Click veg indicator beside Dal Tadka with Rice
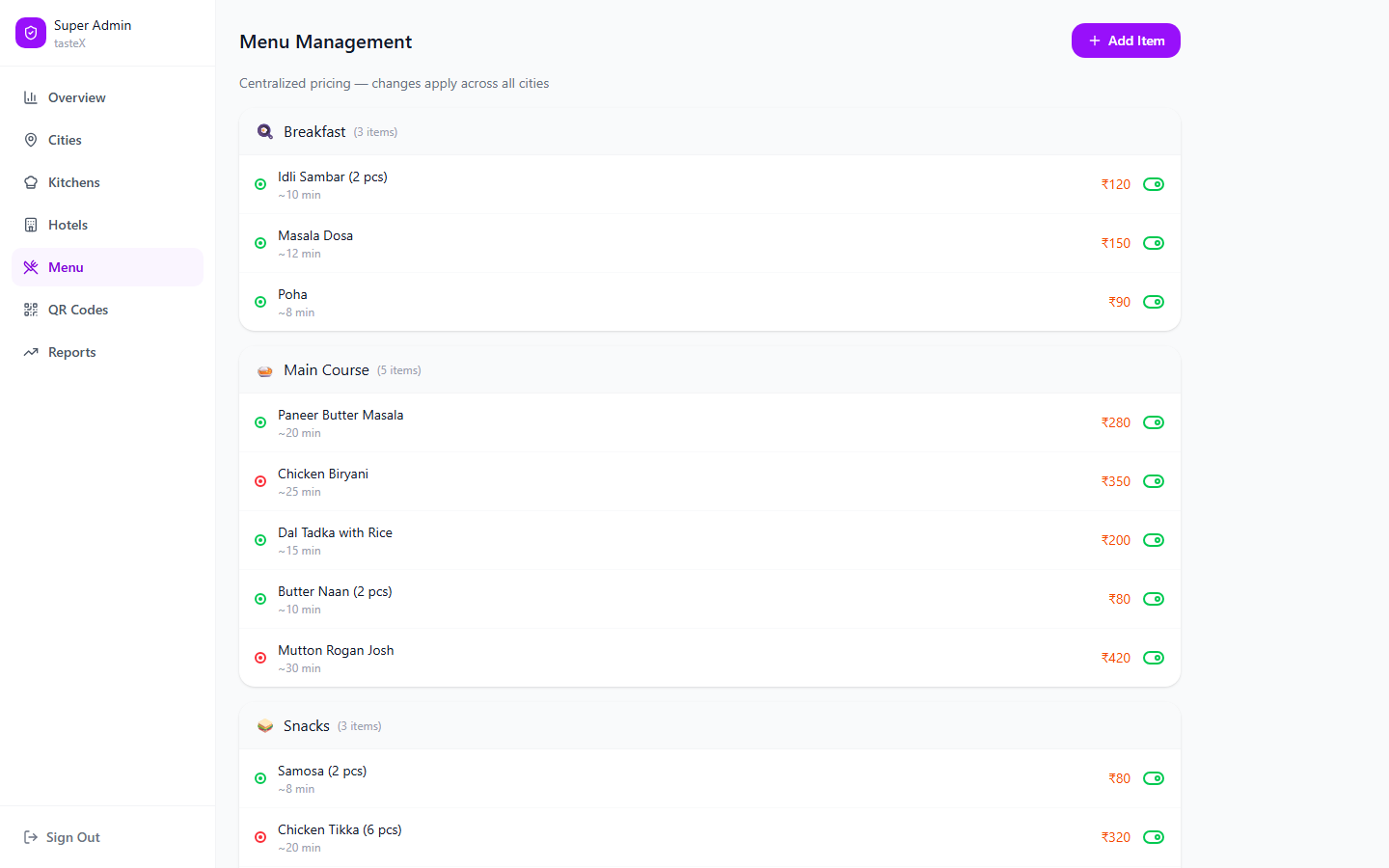Screen dimensions: 1389x868 point(260,540)
